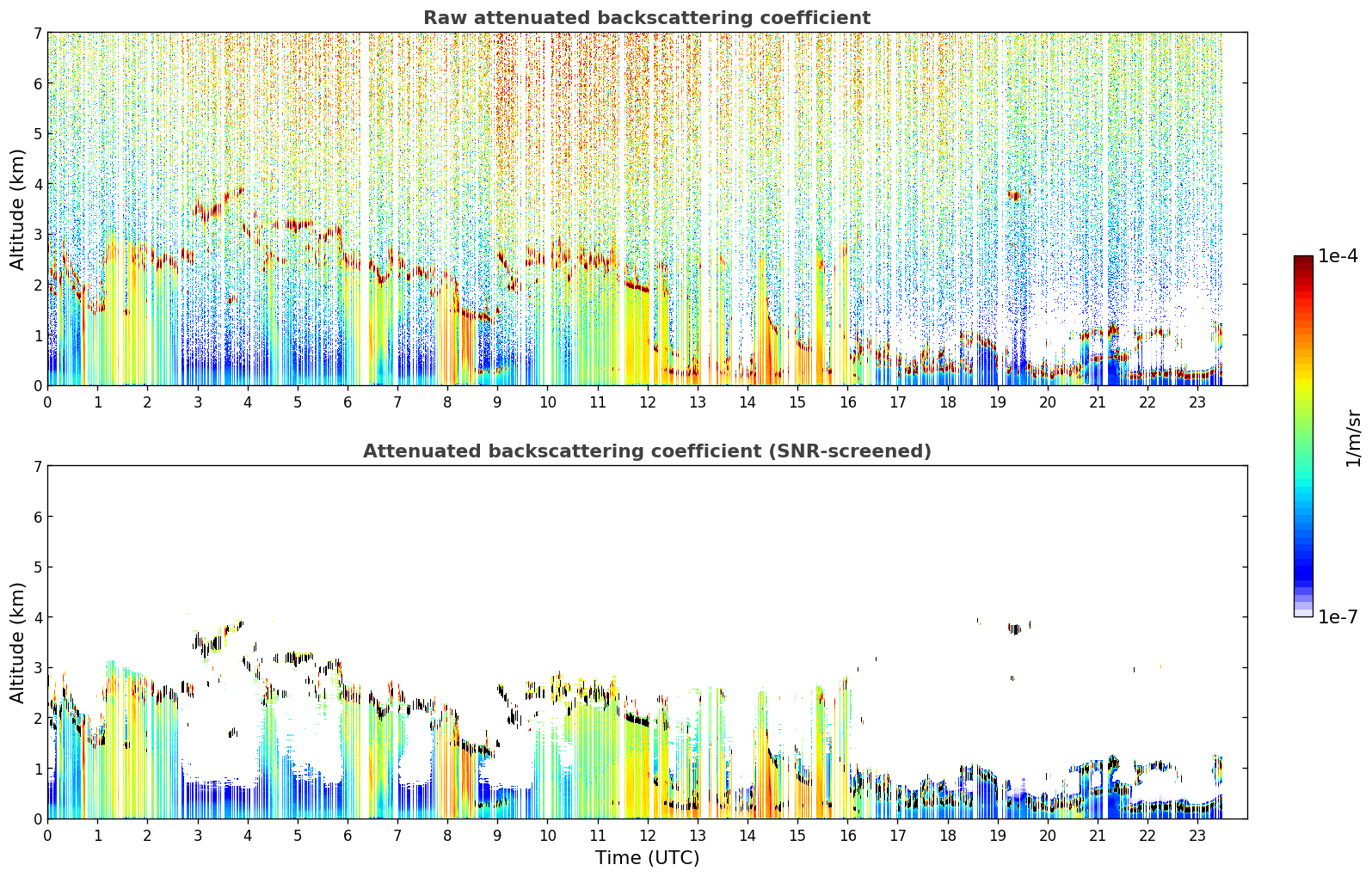This screenshot has width=1372, height=877.
Task: Click the hour 12 tick of the top plot
Action: [648, 402]
